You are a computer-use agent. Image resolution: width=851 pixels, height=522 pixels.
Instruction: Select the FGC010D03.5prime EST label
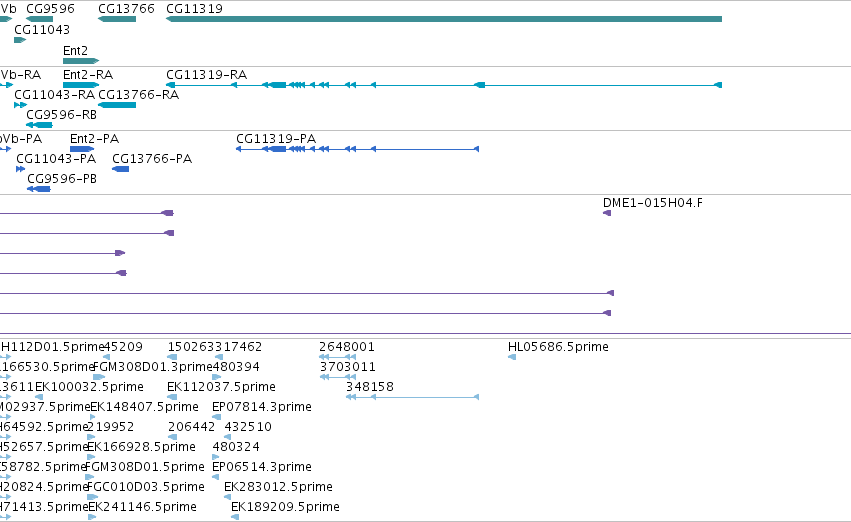(145, 487)
